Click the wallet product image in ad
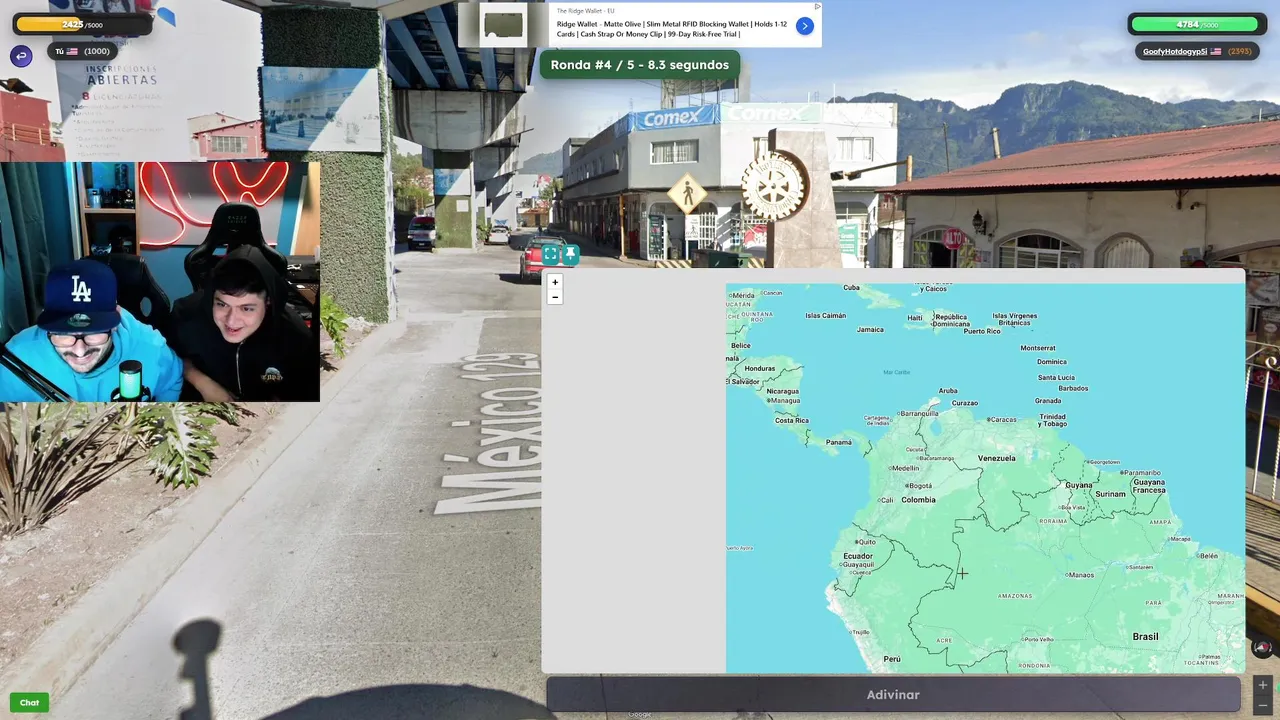Viewport: 1280px width, 720px height. (504, 25)
